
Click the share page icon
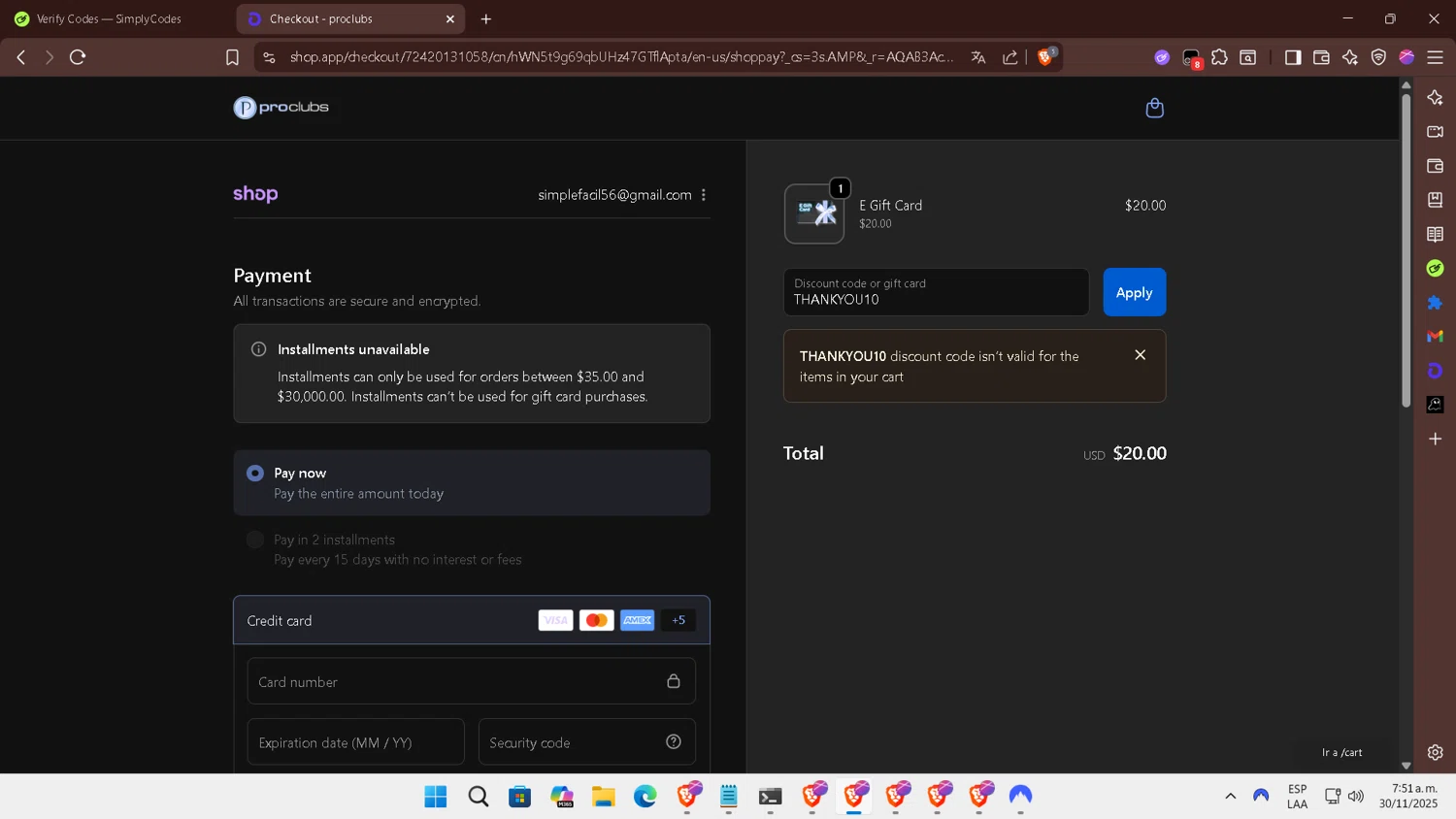click(1010, 57)
